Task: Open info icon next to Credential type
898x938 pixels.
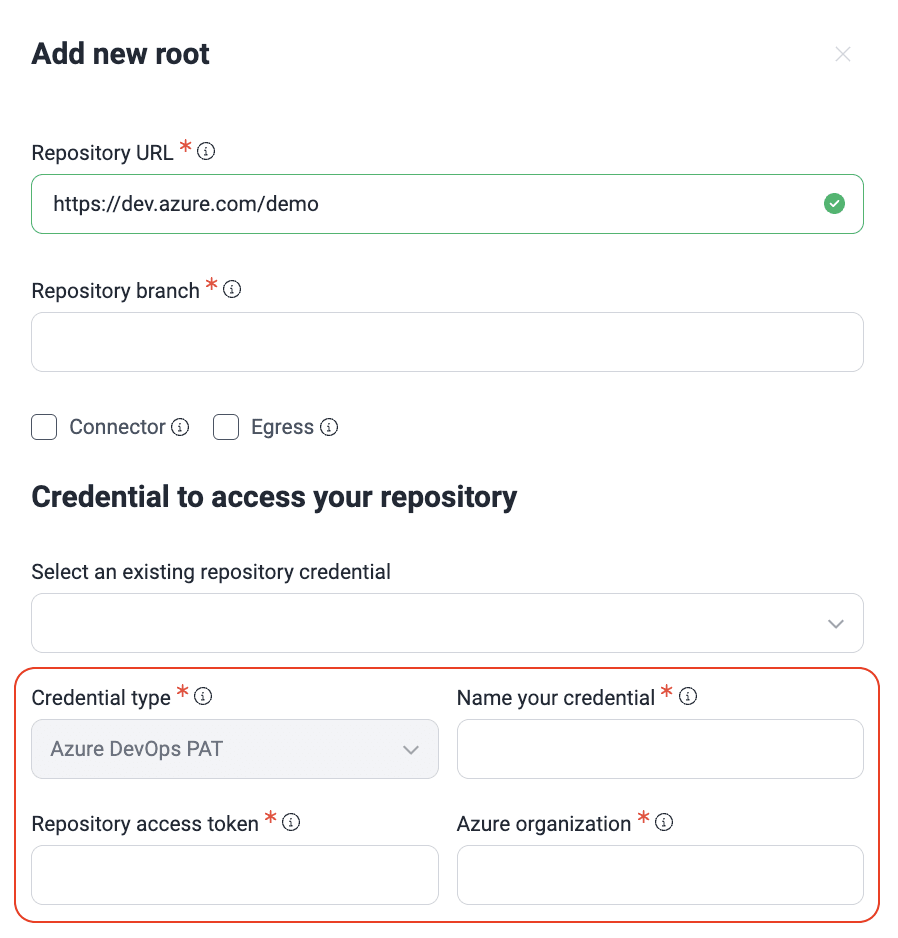Action: [x=203, y=696]
